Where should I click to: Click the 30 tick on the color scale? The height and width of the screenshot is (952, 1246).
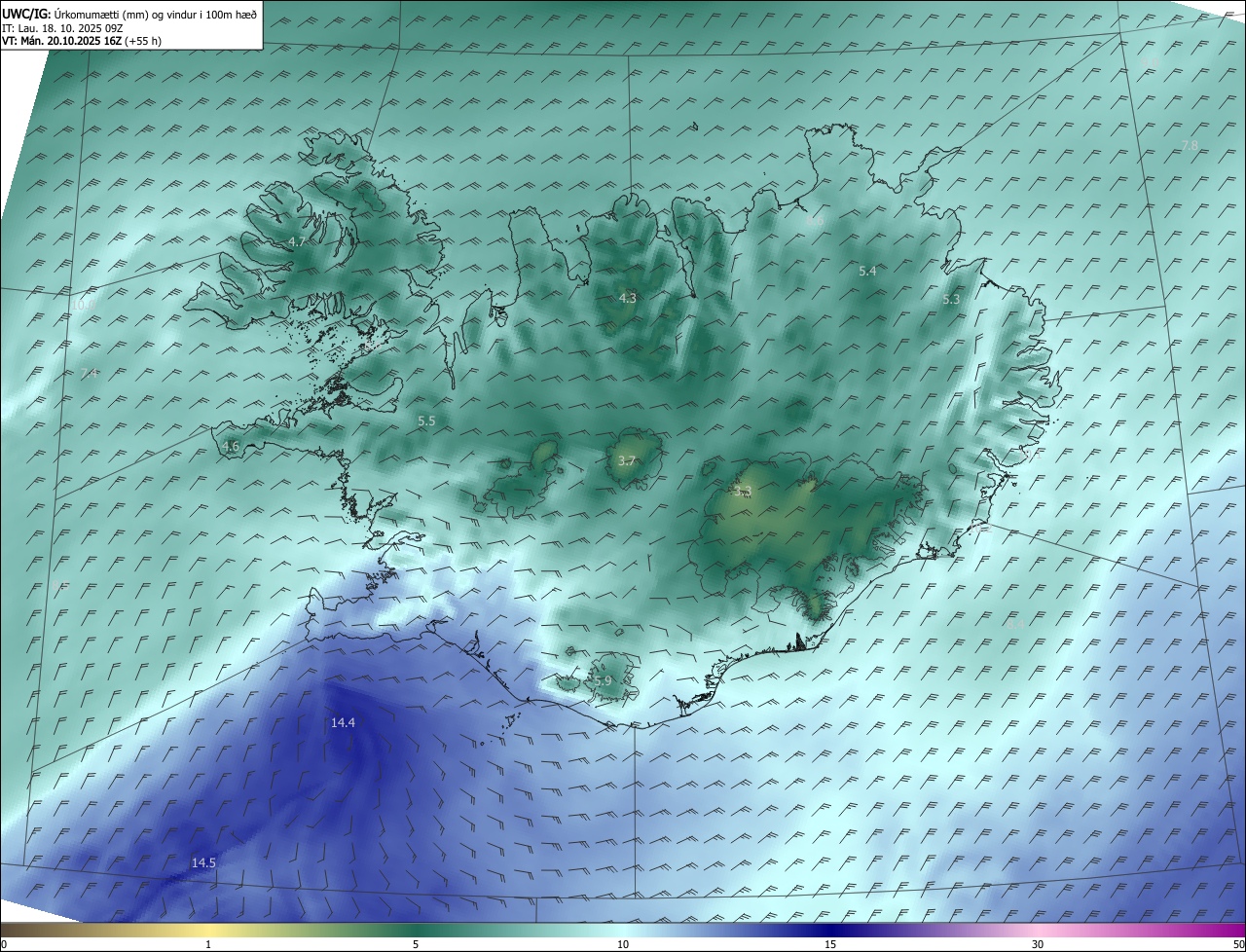click(1038, 944)
